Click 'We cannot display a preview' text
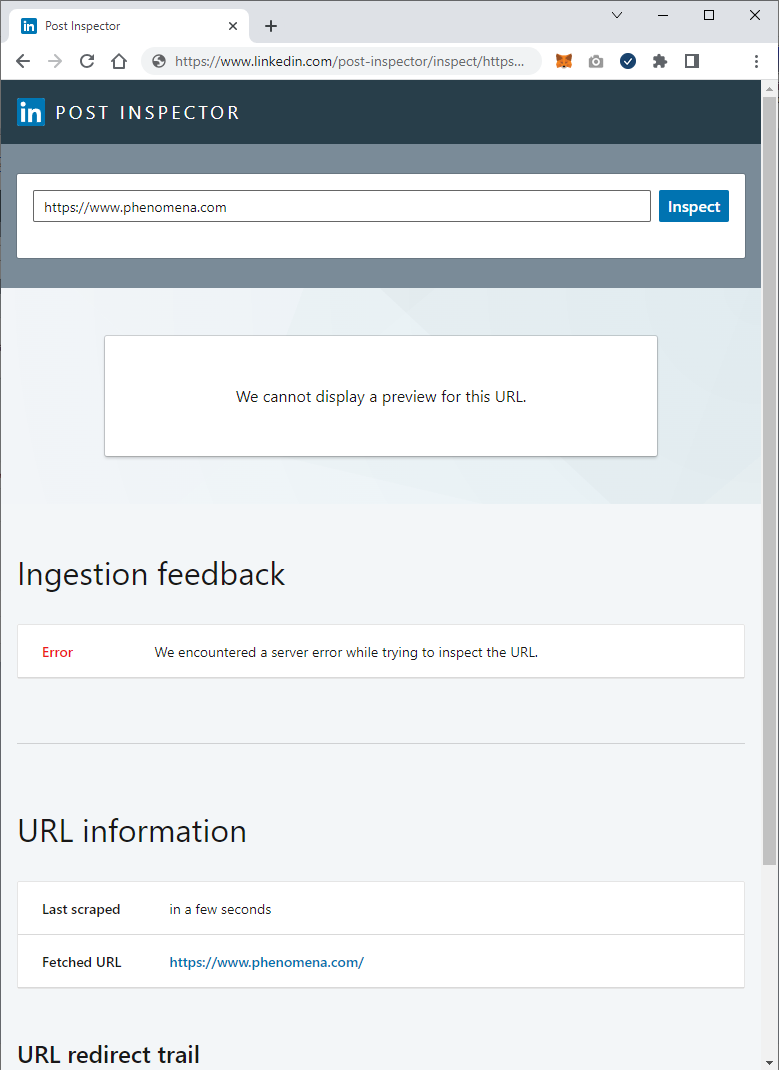This screenshot has width=779, height=1070. coord(381,396)
